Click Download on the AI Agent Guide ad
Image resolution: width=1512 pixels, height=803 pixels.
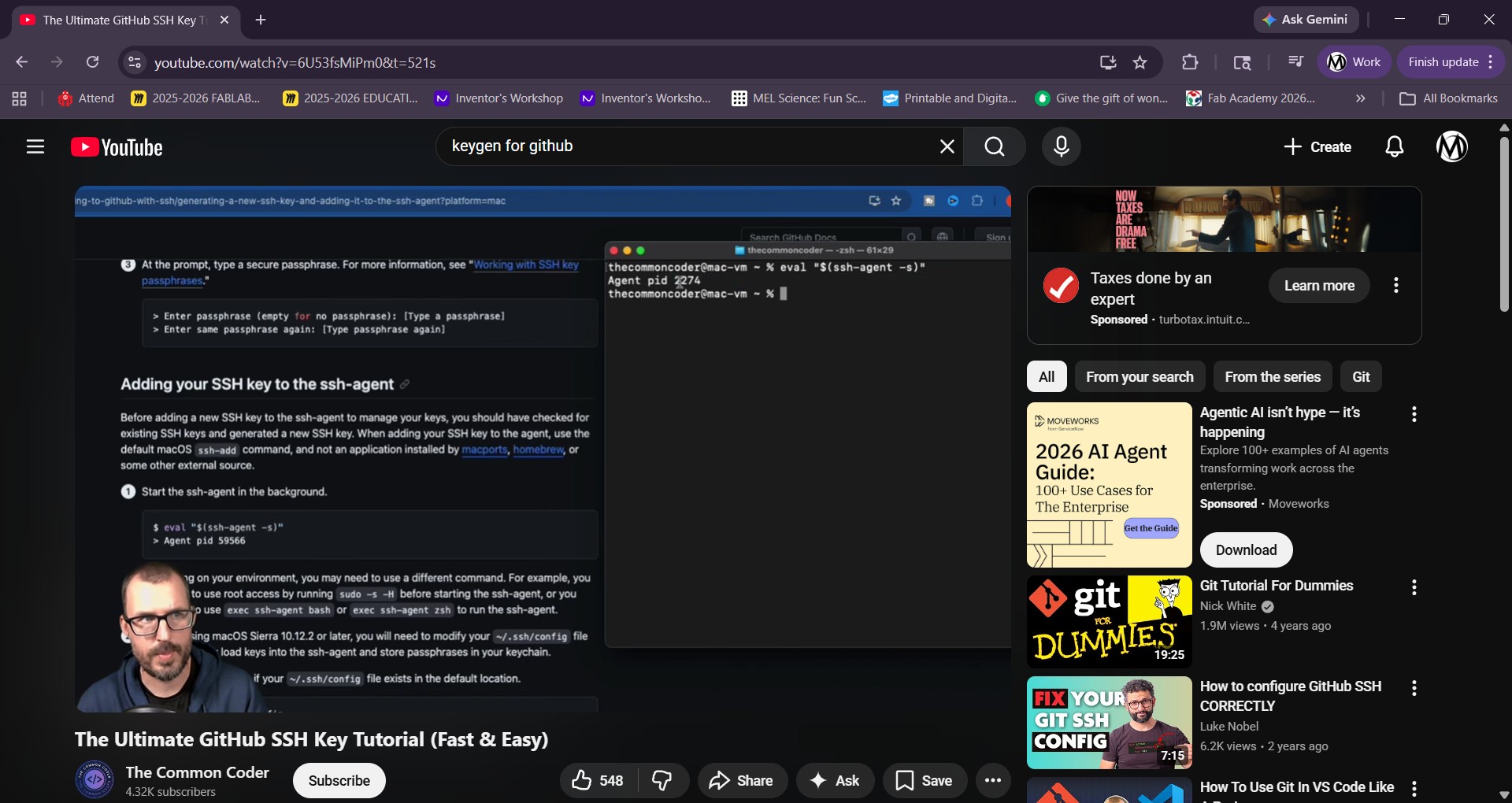(x=1246, y=550)
